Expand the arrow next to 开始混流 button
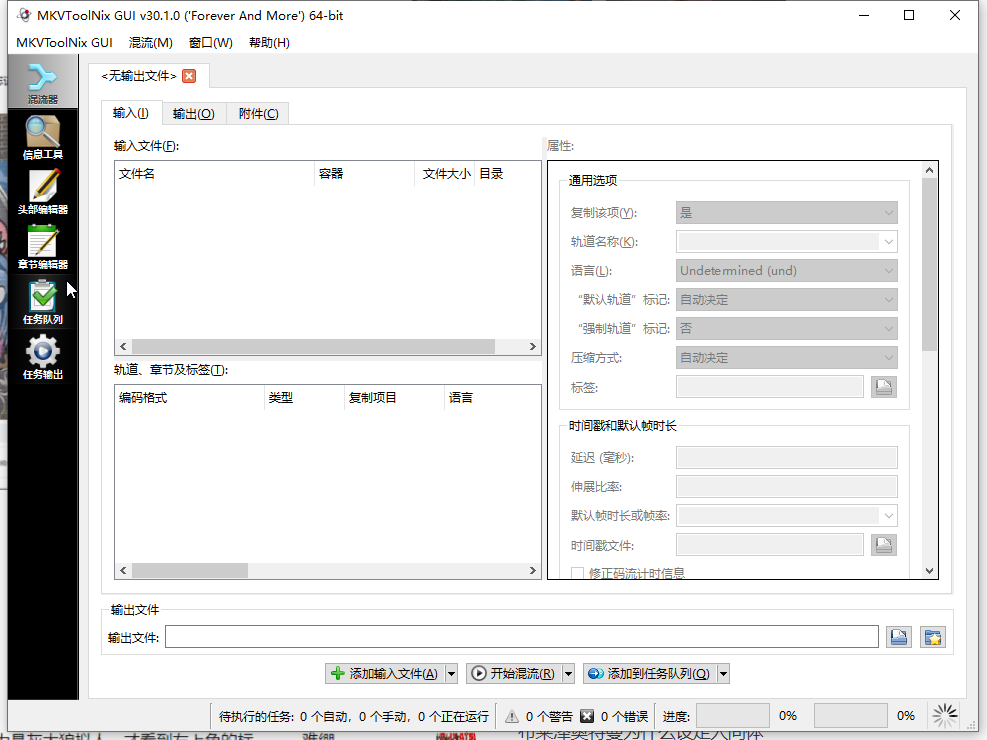987x740 pixels. coord(567,673)
